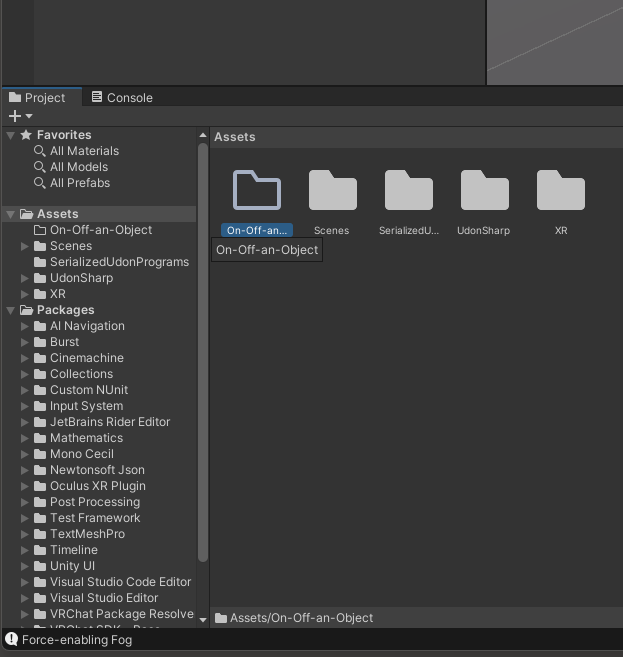Select Post Processing package in tree
This screenshot has width=623, height=657.
95,502
